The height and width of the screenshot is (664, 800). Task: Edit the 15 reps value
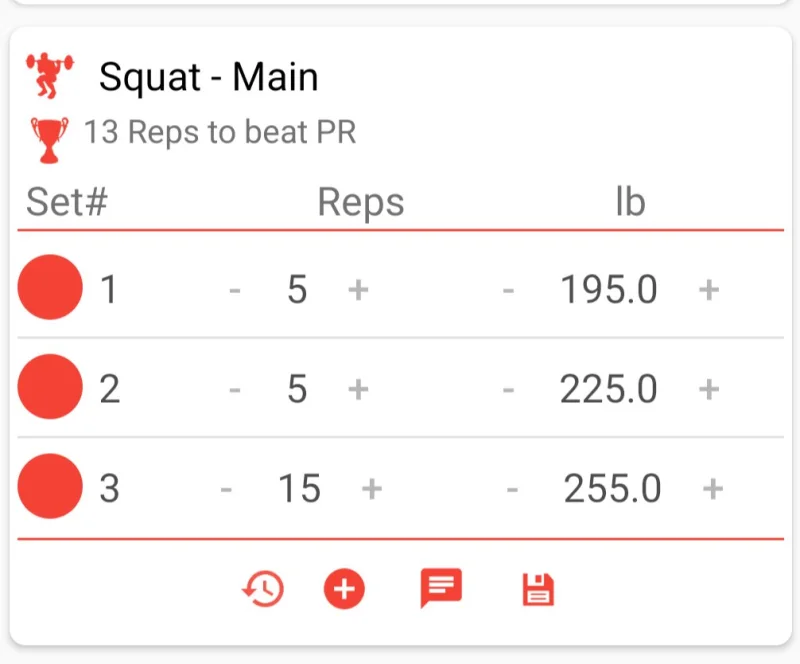(299, 488)
